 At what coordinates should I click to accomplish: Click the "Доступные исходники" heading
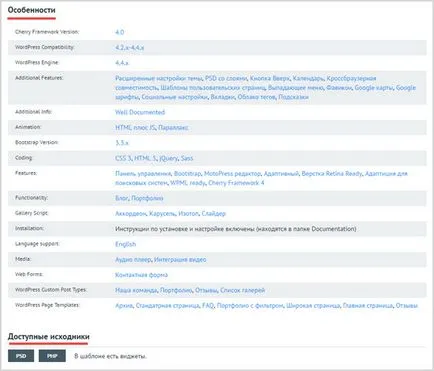tap(49, 337)
